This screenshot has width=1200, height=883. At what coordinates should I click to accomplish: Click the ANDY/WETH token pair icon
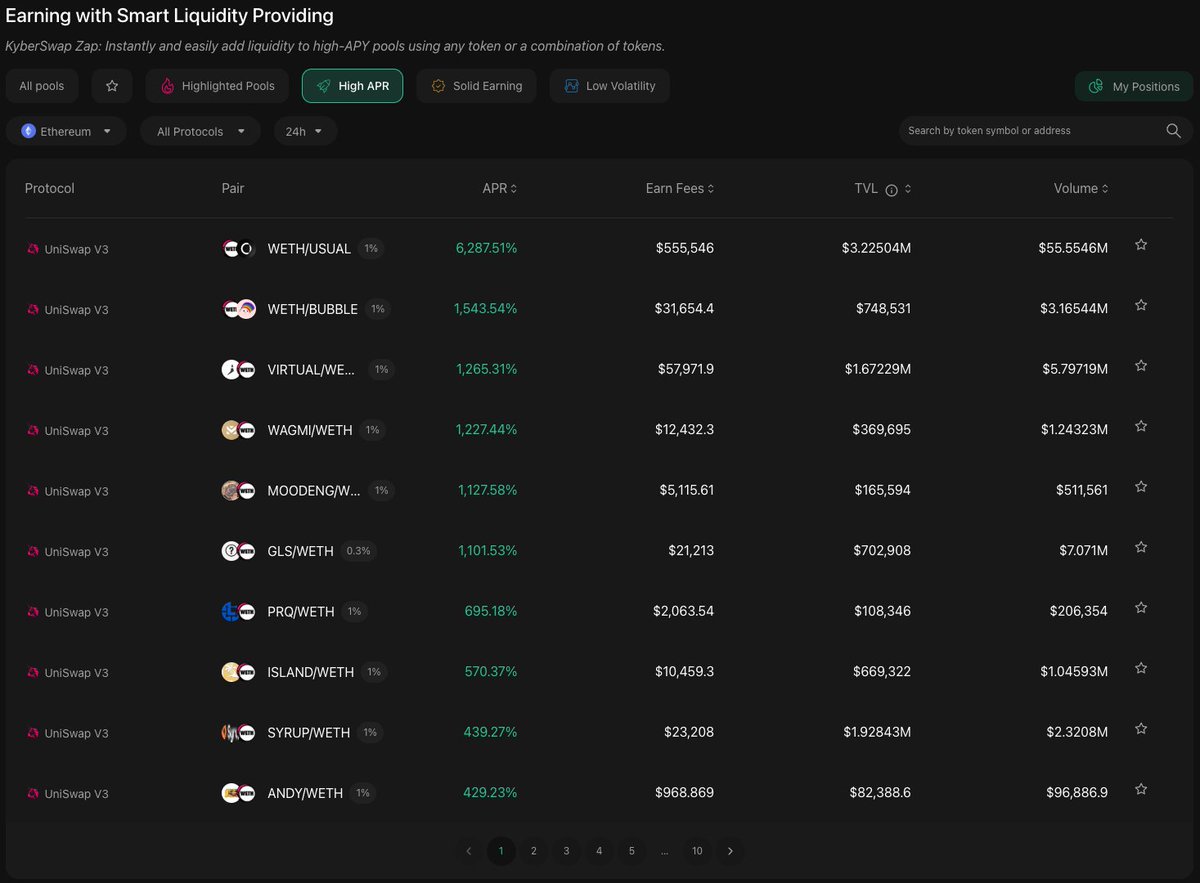click(x=239, y=793)
